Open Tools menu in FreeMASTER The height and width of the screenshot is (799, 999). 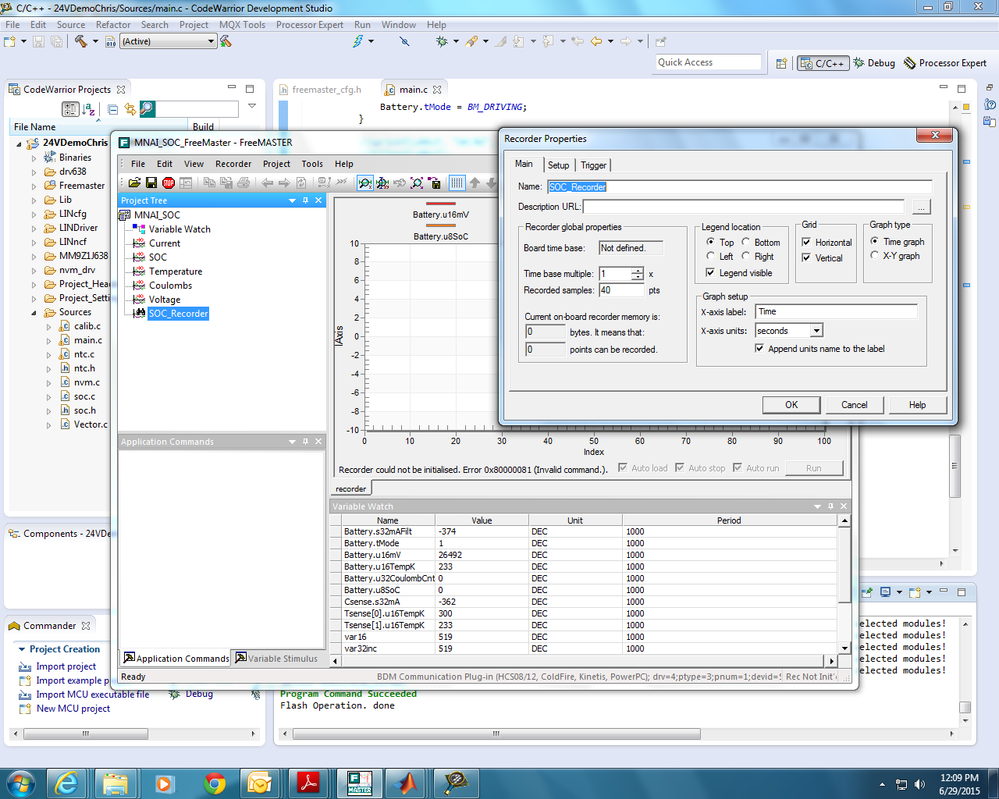(x=312, y=164)
